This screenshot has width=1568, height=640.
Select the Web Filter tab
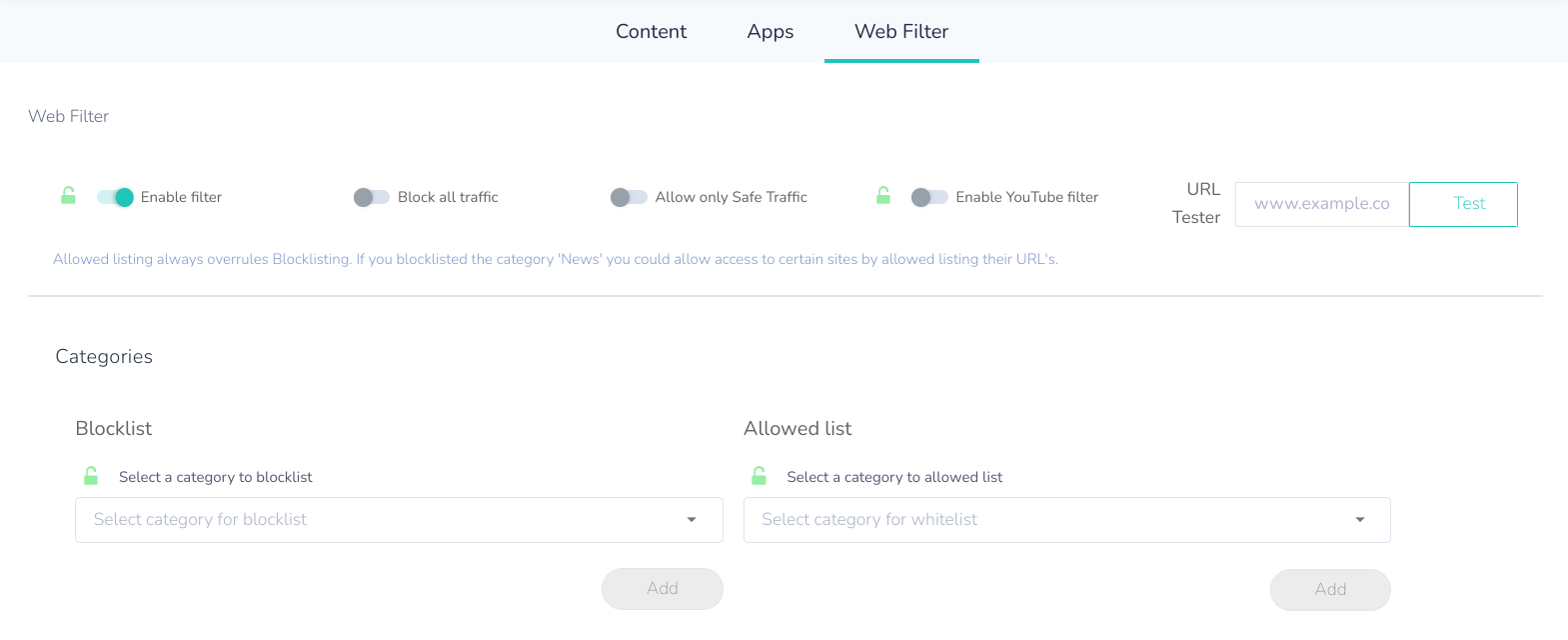point(901,31)
